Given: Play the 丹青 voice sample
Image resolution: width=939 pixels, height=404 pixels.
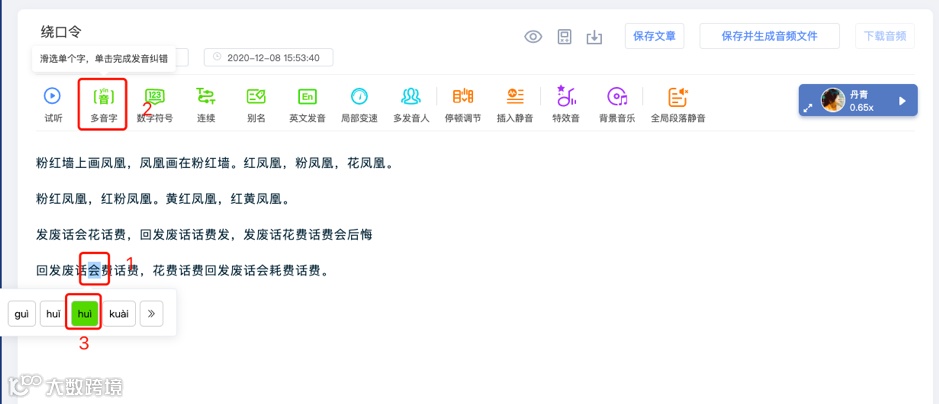Looking at the screenshot, I should pyautogui.click(x=902, y=101).
